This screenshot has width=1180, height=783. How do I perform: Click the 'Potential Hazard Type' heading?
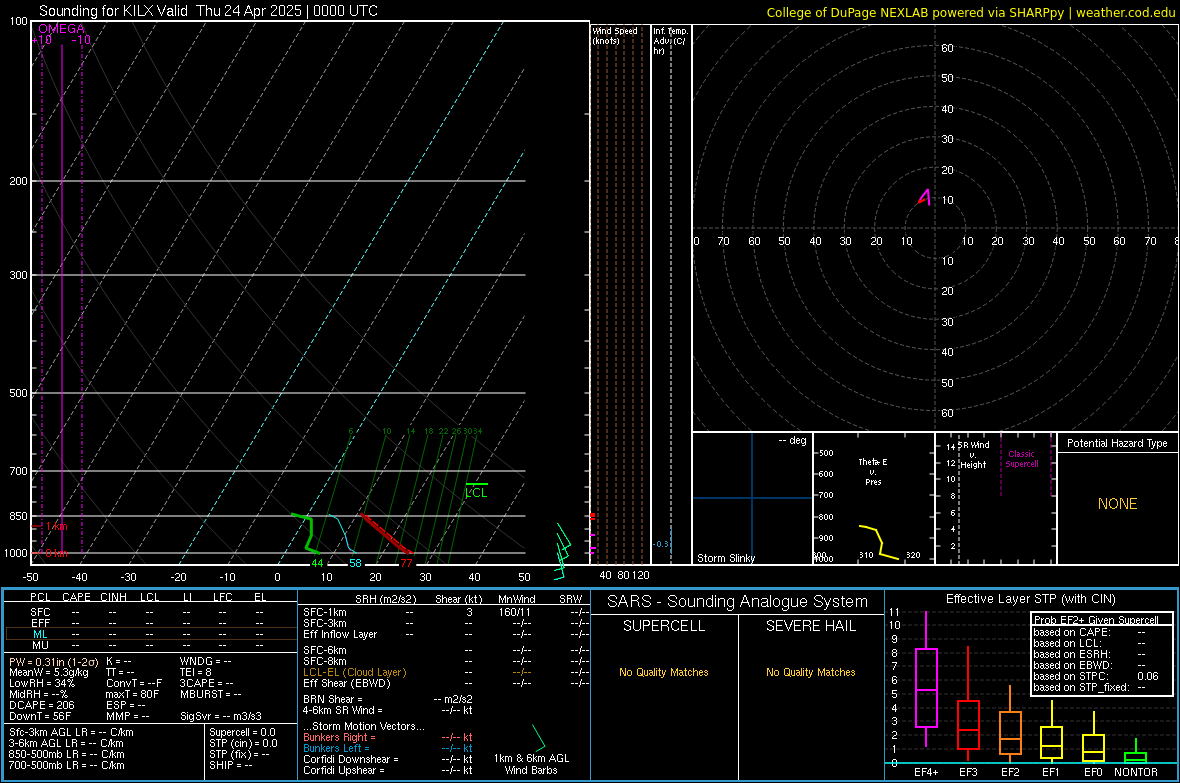[1117, 443]
